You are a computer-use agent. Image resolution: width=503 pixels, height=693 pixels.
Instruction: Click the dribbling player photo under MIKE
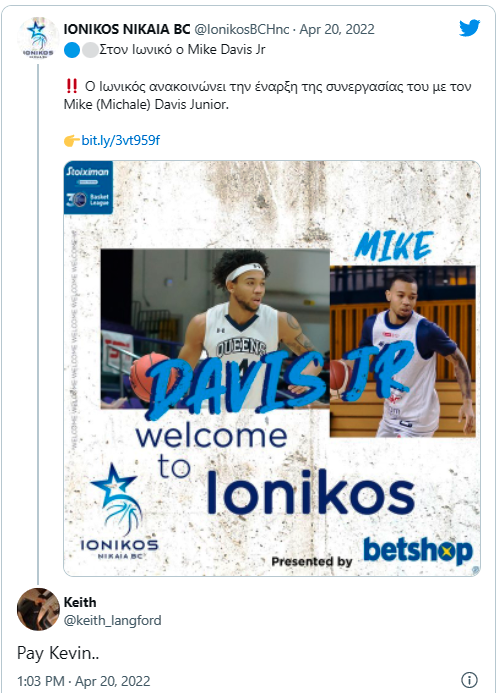[x=403, y=351]
